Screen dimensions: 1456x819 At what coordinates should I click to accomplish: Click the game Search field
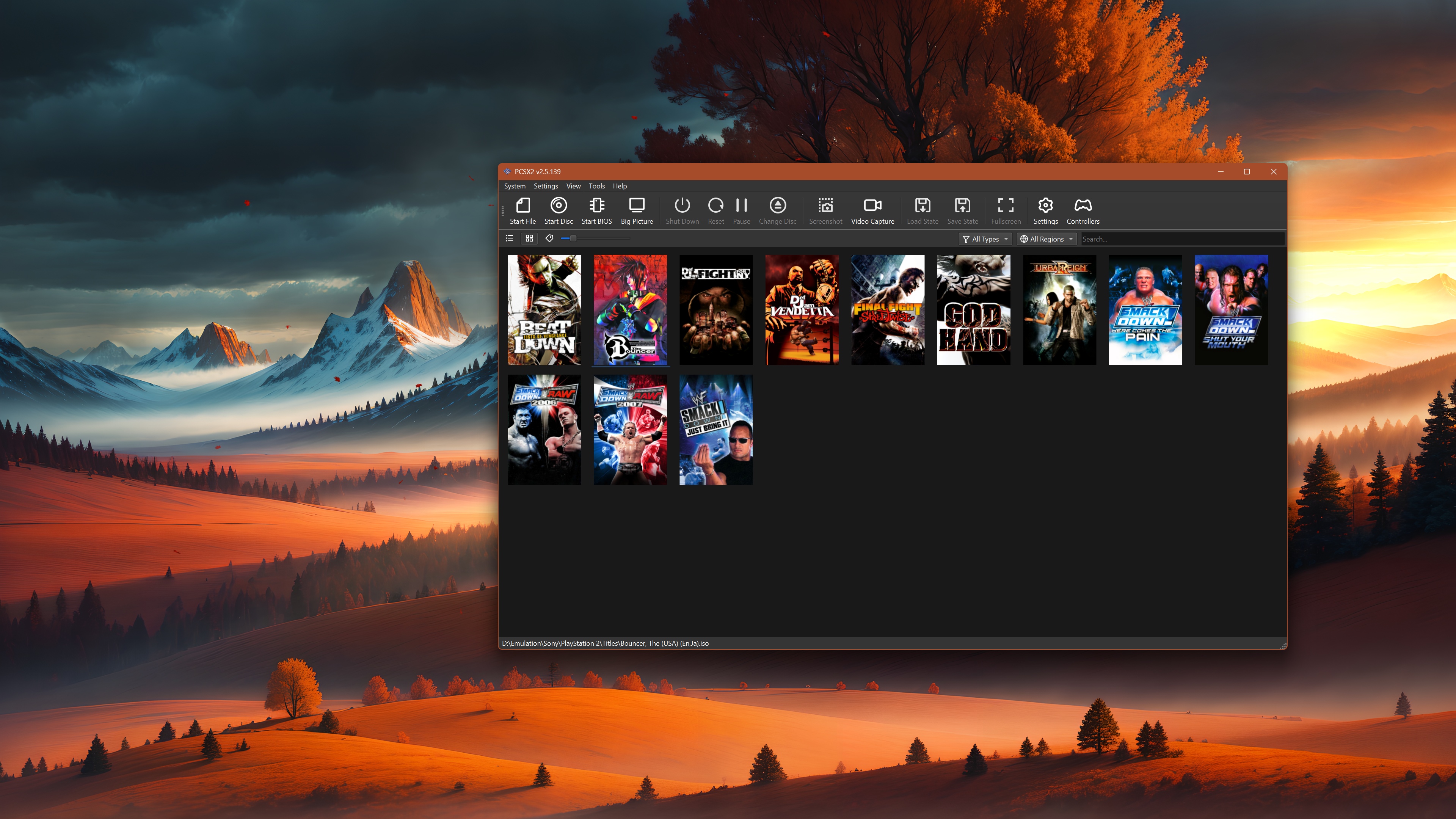[1182, 239]
